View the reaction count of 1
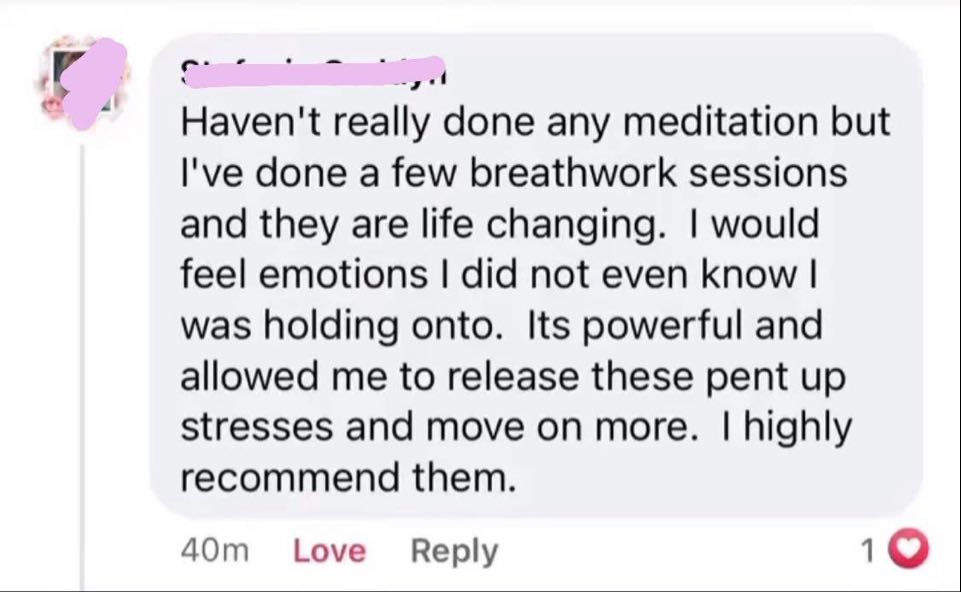961x592 pixels. [x=868, y=549]
